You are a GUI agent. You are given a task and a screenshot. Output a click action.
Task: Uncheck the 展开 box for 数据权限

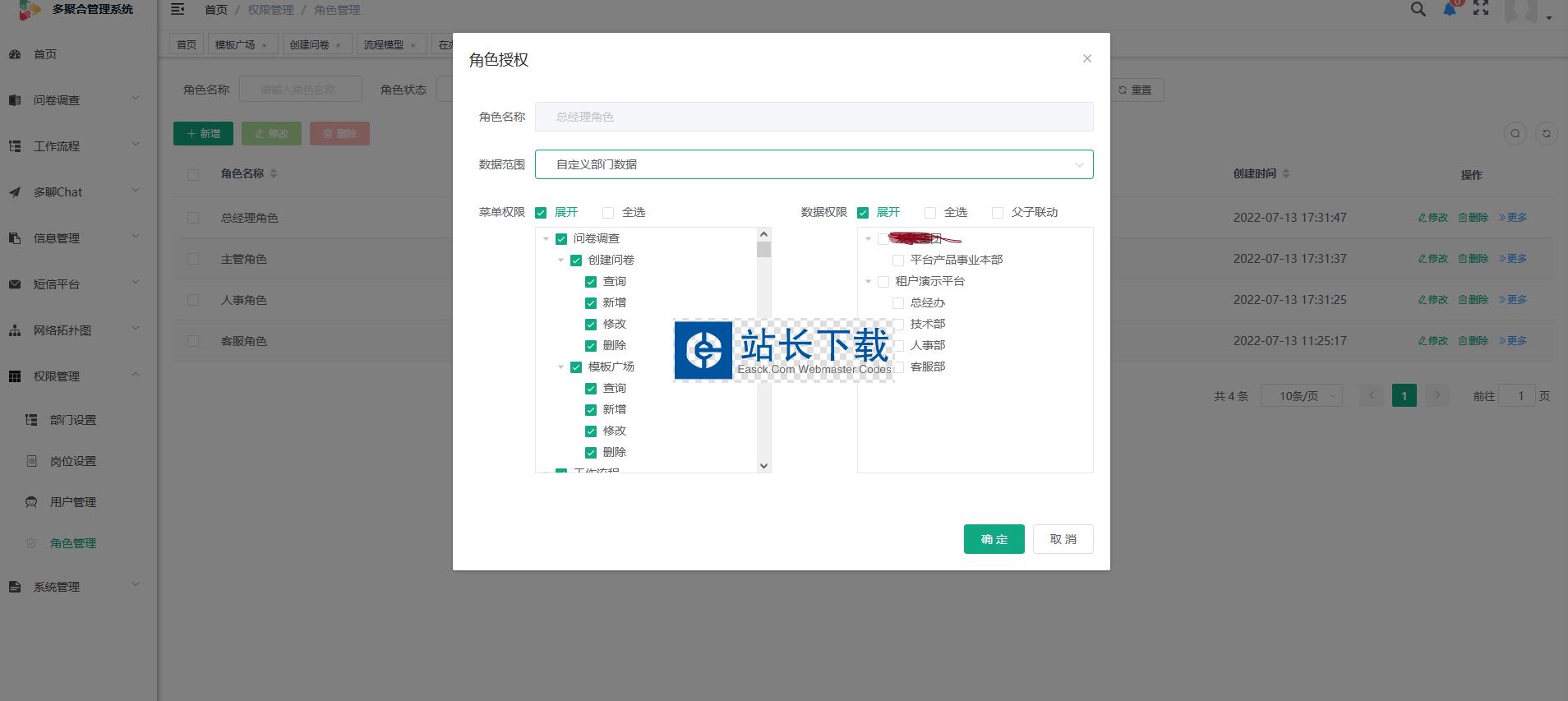863,213
